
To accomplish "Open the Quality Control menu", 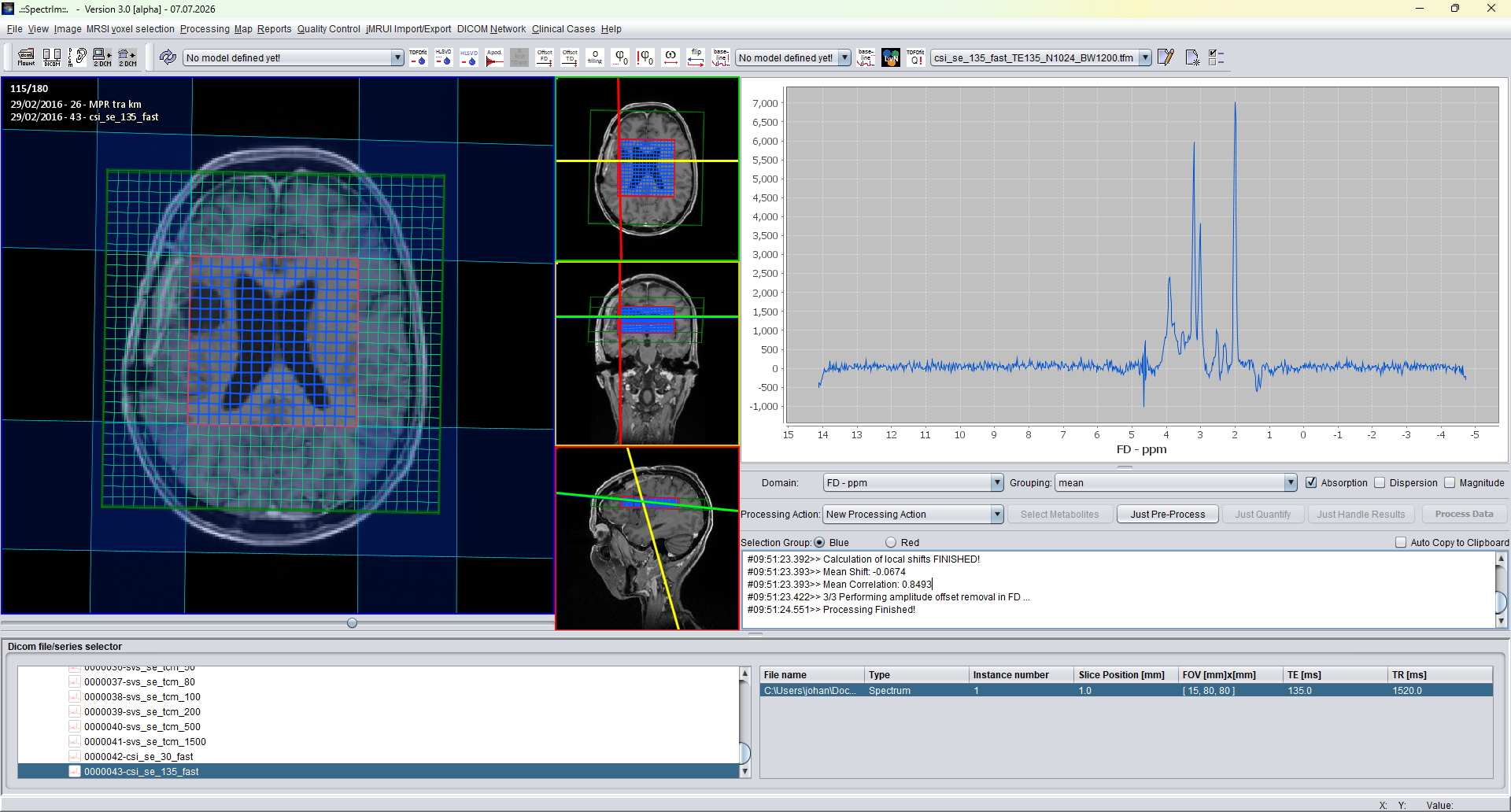I will tap(328, 29).
